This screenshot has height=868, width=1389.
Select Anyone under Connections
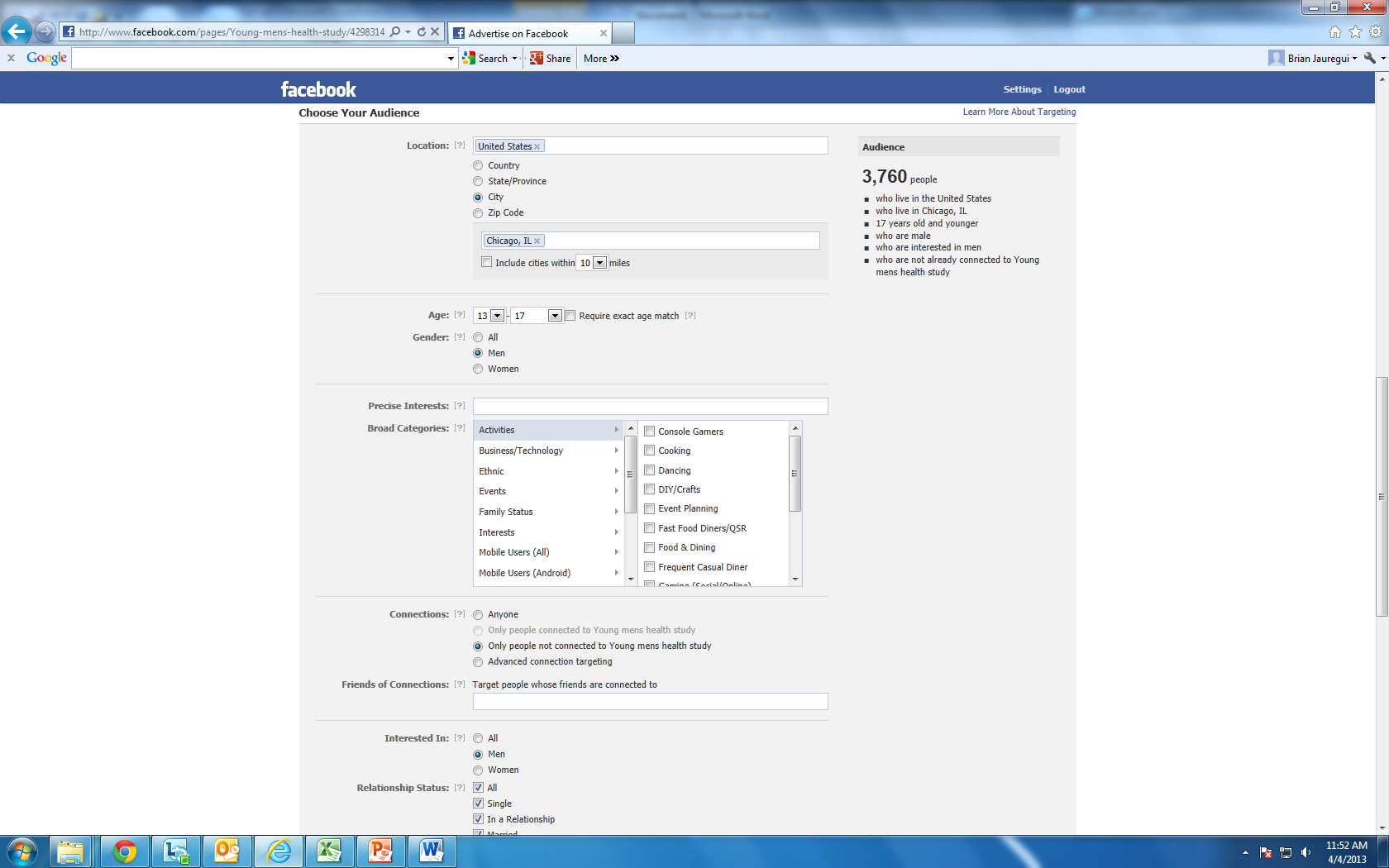pyautogui.click(x=478, y=615)
